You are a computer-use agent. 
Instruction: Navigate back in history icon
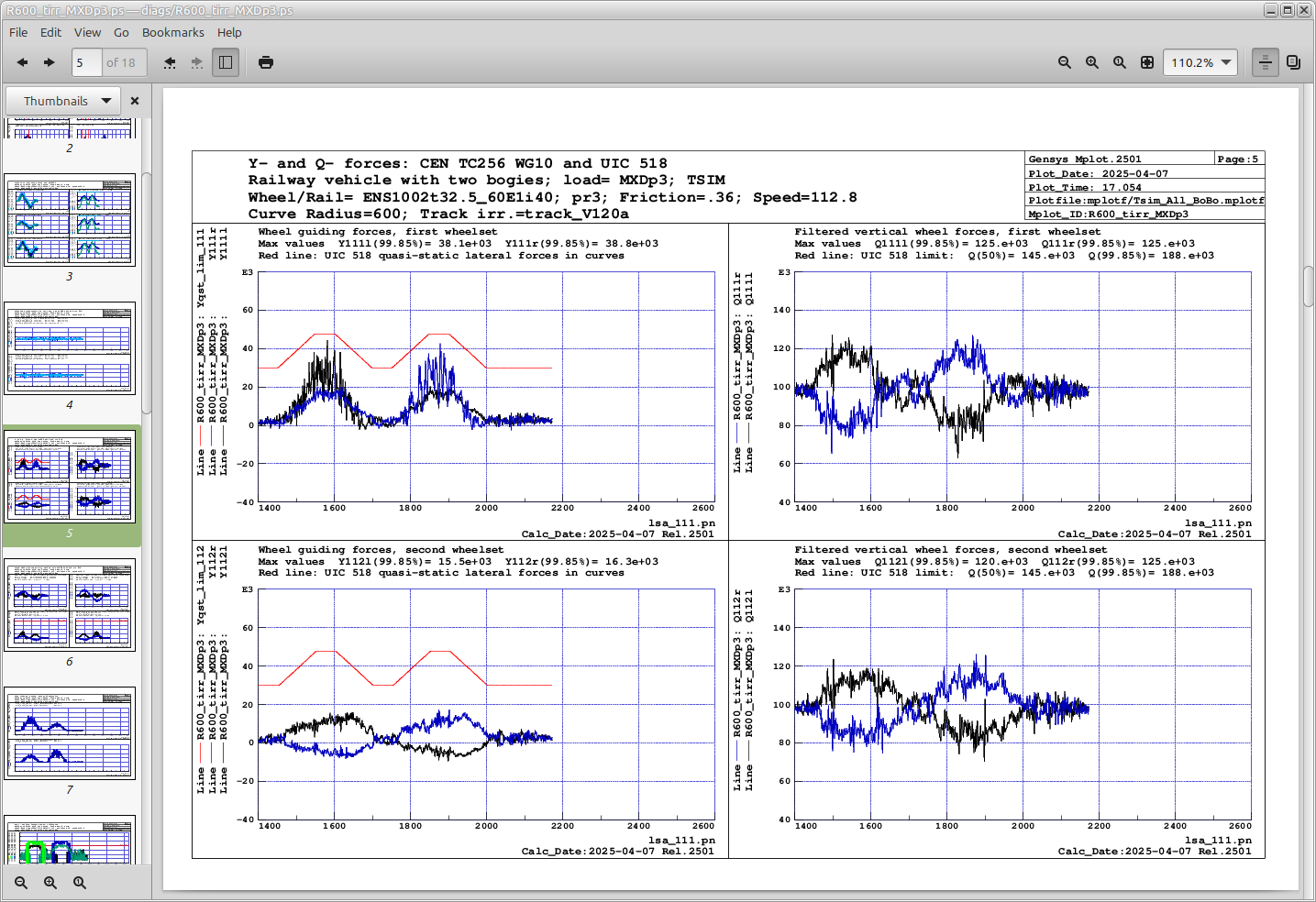(x=170, y=62)
